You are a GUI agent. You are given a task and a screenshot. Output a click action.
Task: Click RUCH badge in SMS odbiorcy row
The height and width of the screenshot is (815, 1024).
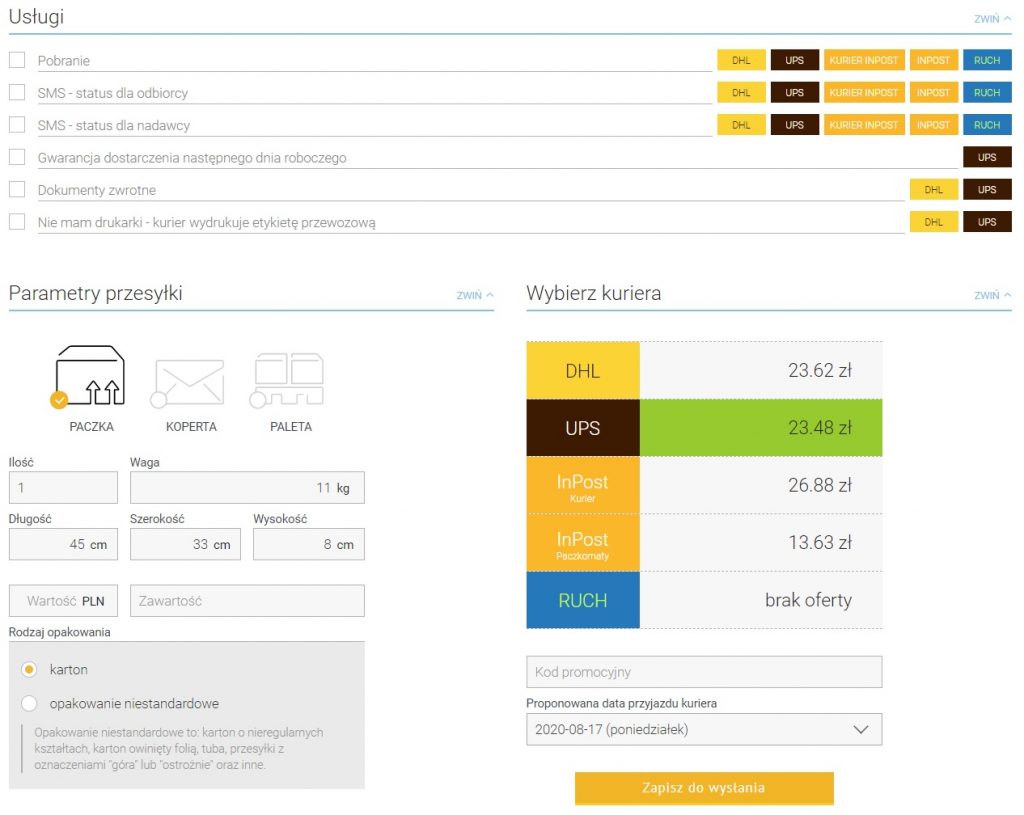tap(987, 93)
